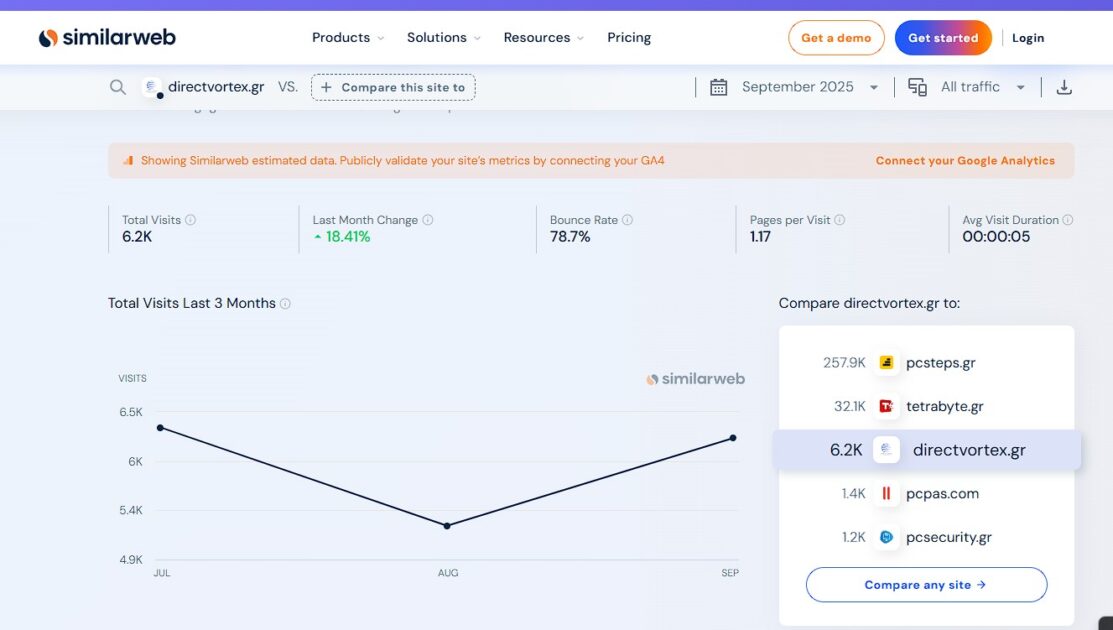Click pcsteps.gr favicon in compare list

click(x=886, y=363)
